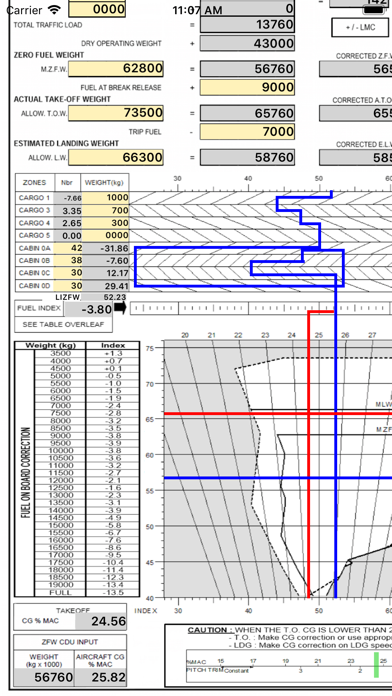Image resolution: width=392 pixels, height=696 pixels.
Task: Tap the WEIGHT(kg) column header in zones table
Action: click(106, 182)
